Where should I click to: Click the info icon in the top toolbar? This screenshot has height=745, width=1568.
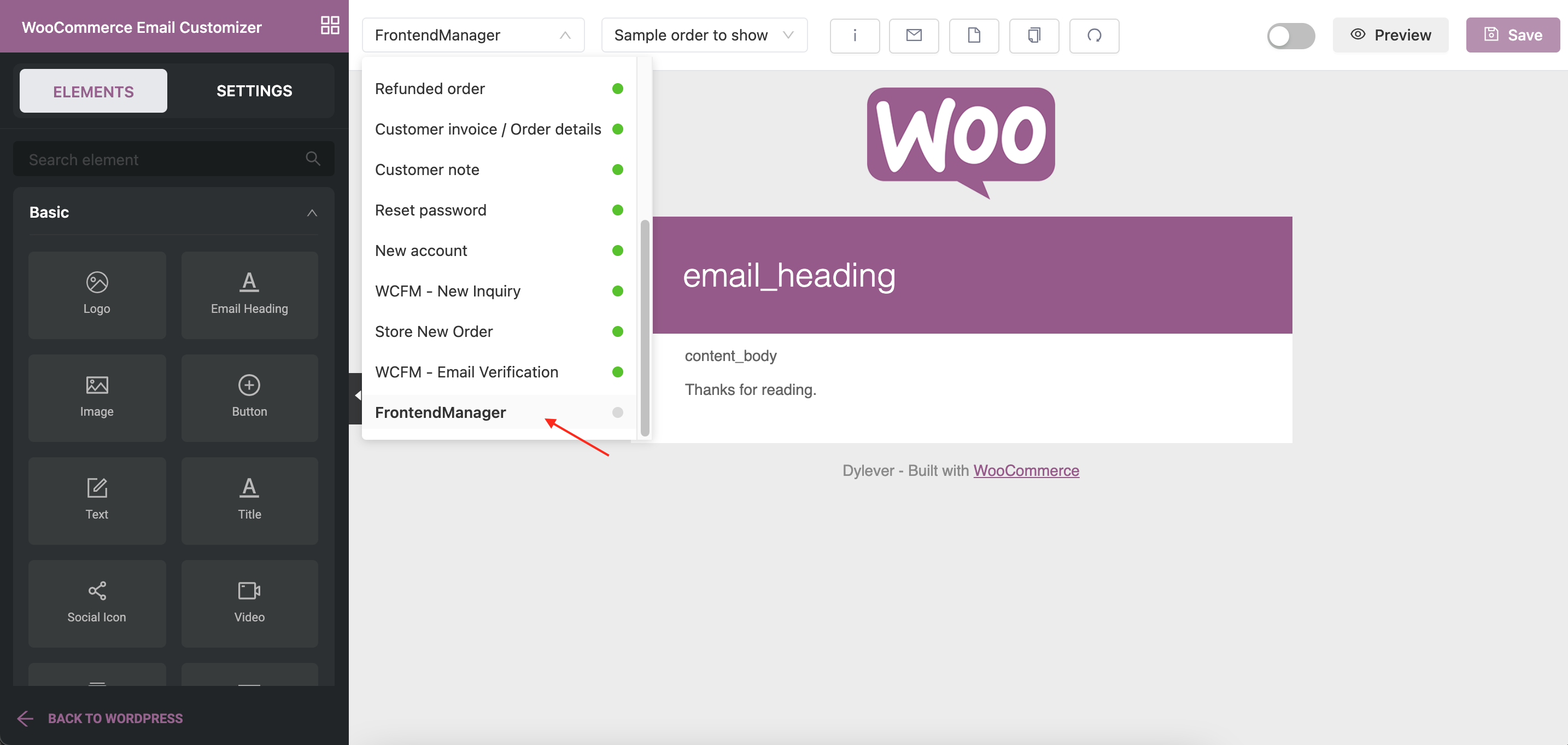(855, 36)
